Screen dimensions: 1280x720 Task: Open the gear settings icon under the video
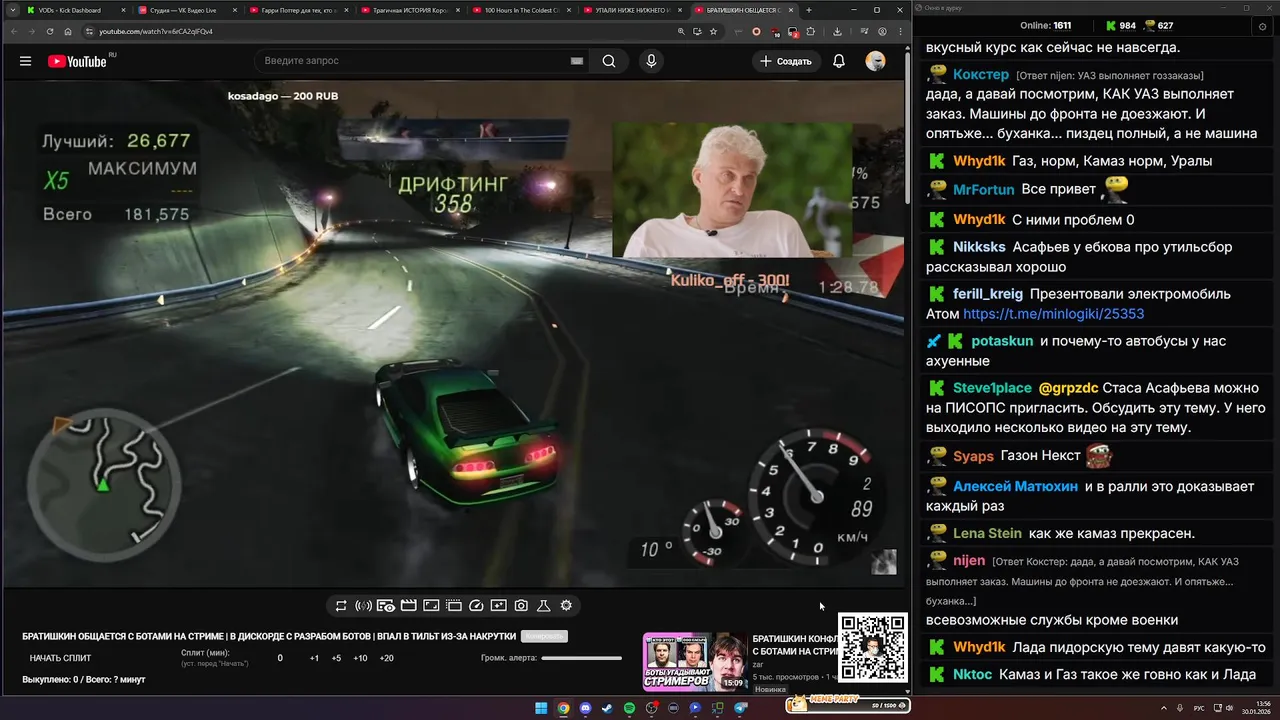point(566,606)
